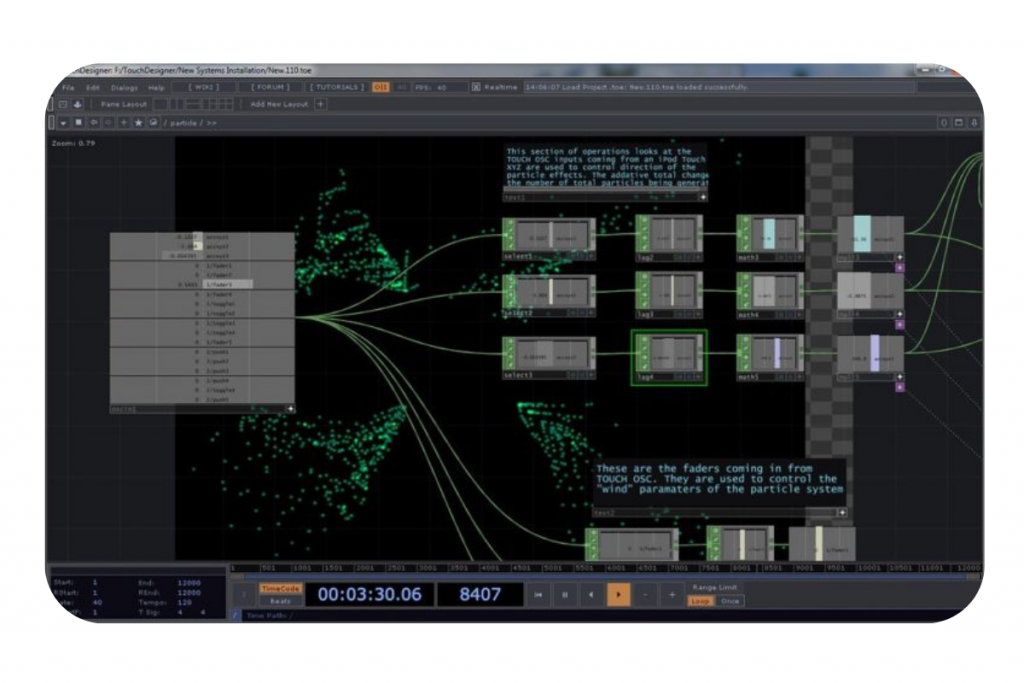Image resolution: width=1024 pixels, height=683 pixels.
Task: Click the play reverse arrow
Action: tap(591, 594)
